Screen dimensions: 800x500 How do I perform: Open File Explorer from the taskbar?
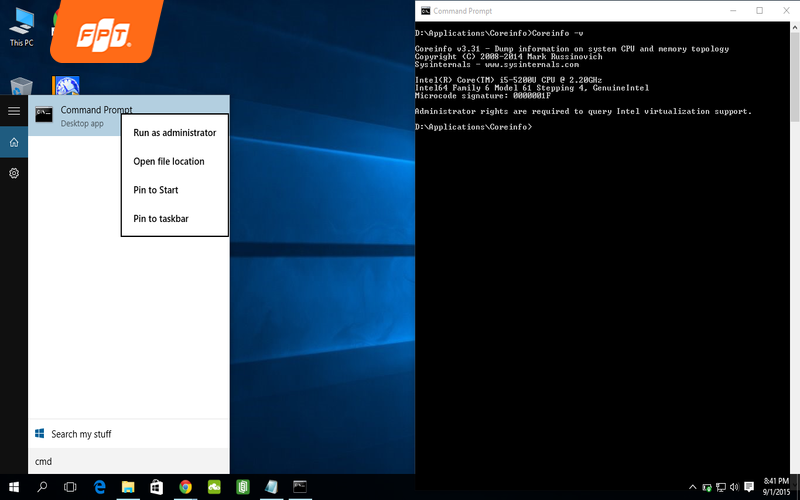point(128,487)
